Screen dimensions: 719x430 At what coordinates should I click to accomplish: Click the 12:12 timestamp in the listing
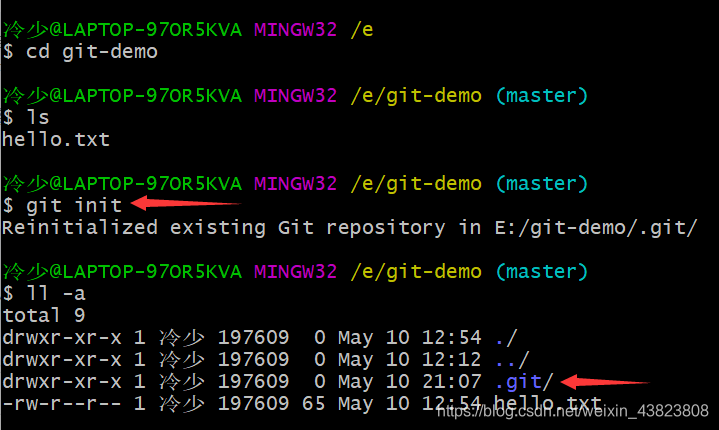(456, 359)
